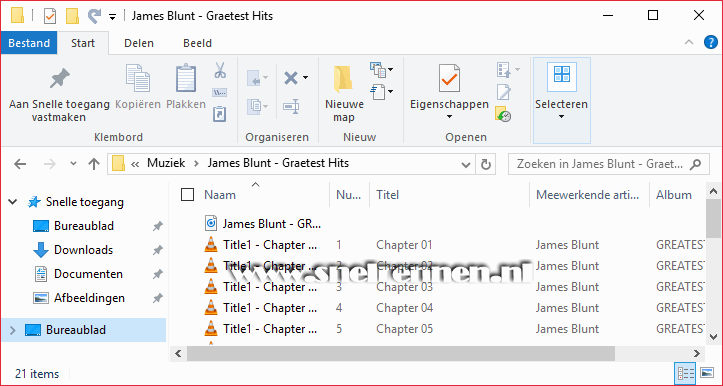Image resolution: width=723 pixels, height=386 pixels.
Task: Select Downloads in Snelle toegang
Action: (83, 250)
